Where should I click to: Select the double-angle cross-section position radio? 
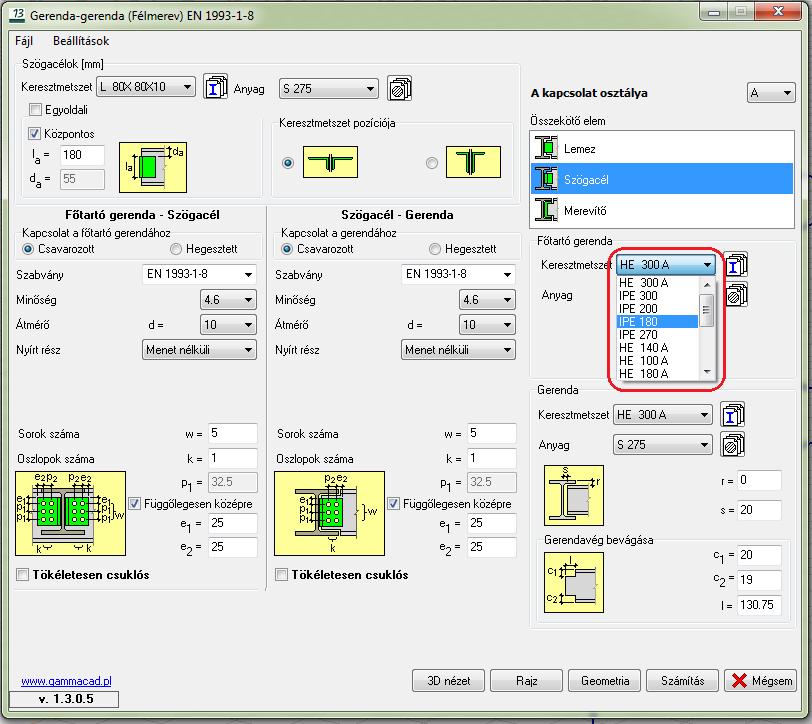288,163
